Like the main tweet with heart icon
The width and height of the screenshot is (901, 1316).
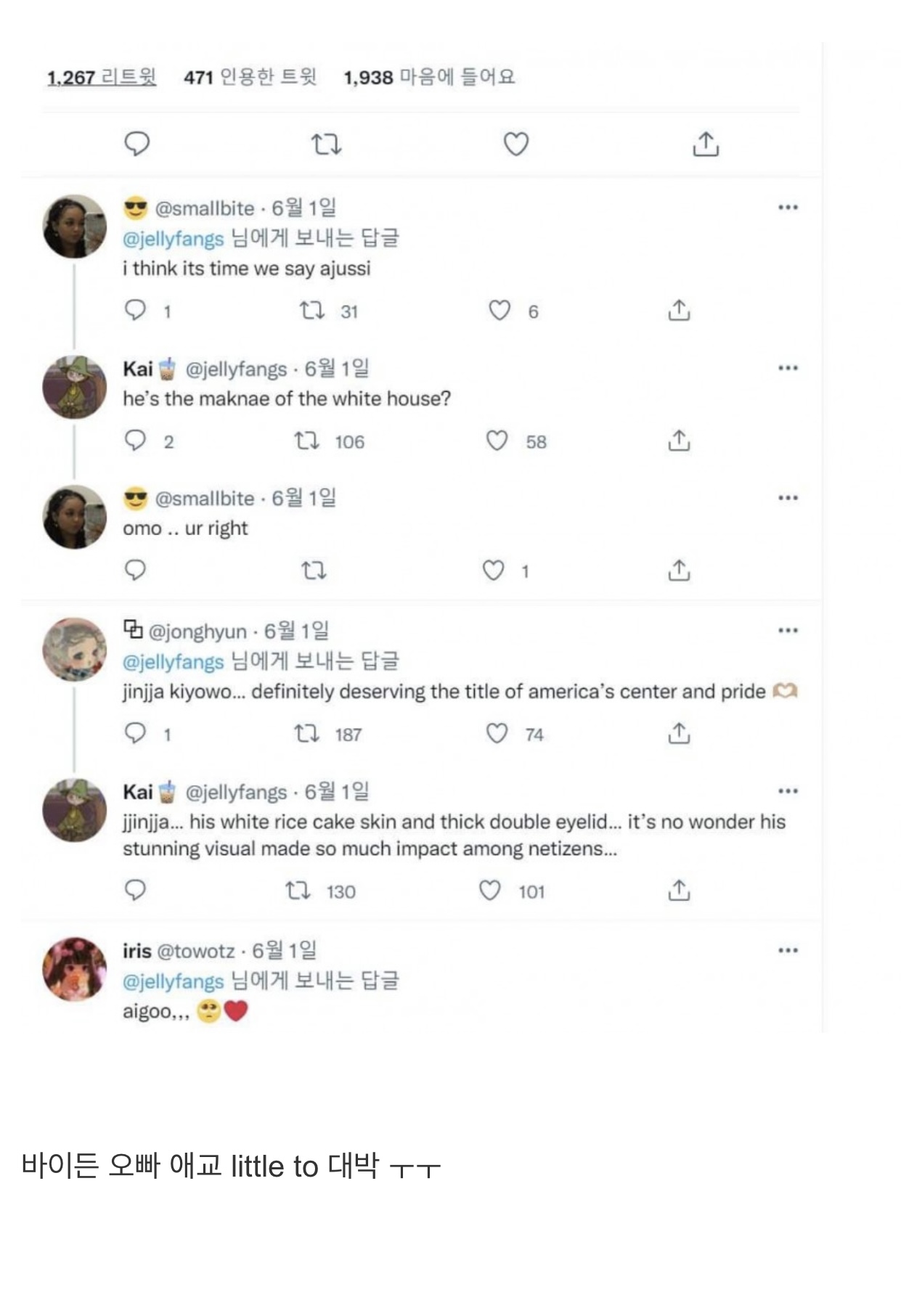click(x=515, y=144)
